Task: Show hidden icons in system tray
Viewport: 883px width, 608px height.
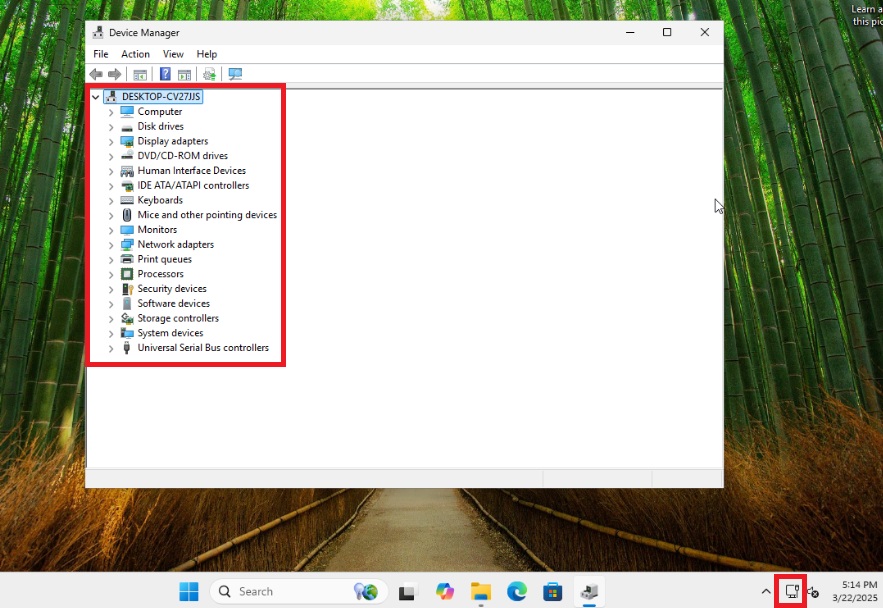Action: (x=766, y=592)
